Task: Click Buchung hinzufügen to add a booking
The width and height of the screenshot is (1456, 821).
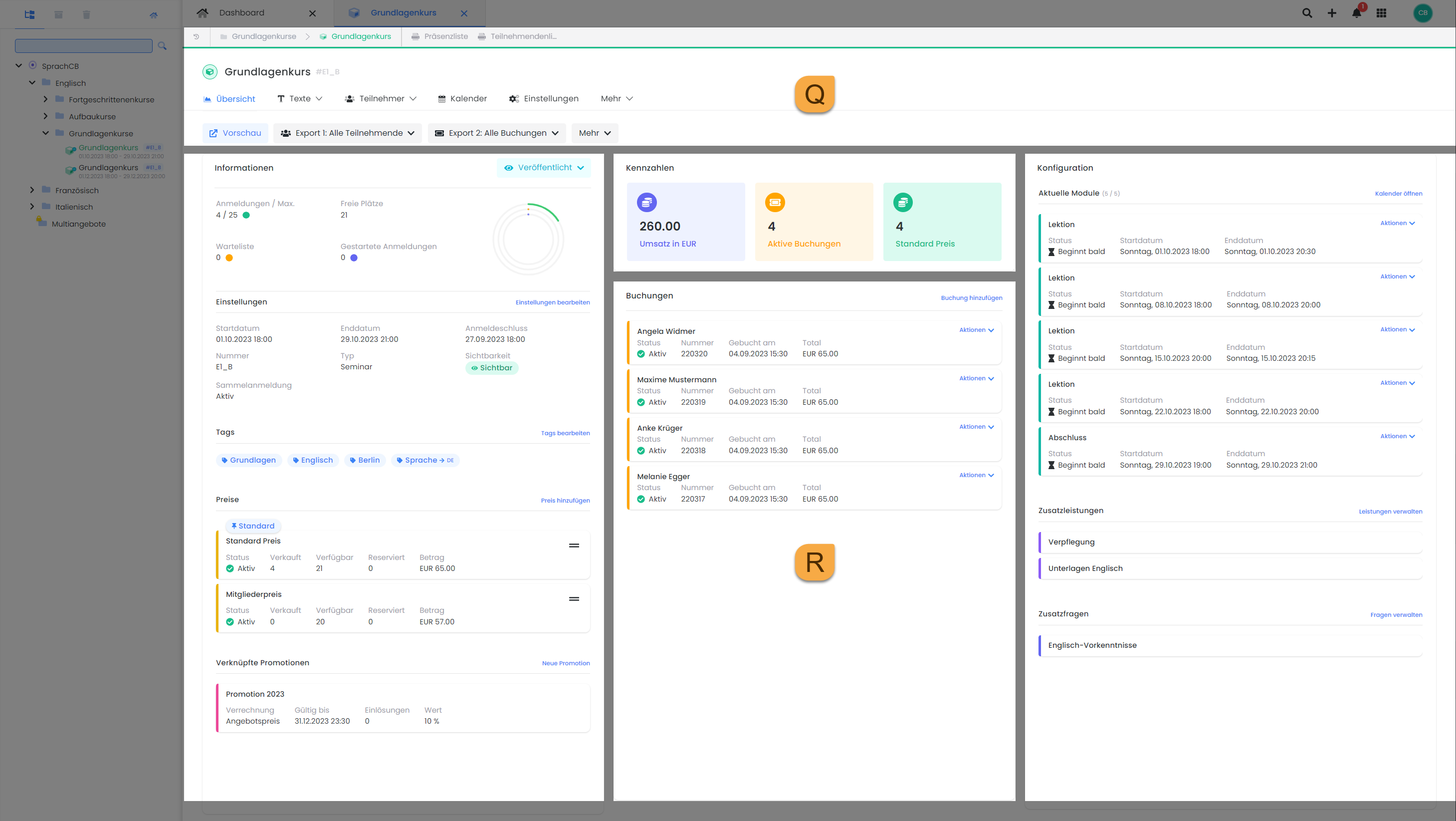Action: click(971, 297)
